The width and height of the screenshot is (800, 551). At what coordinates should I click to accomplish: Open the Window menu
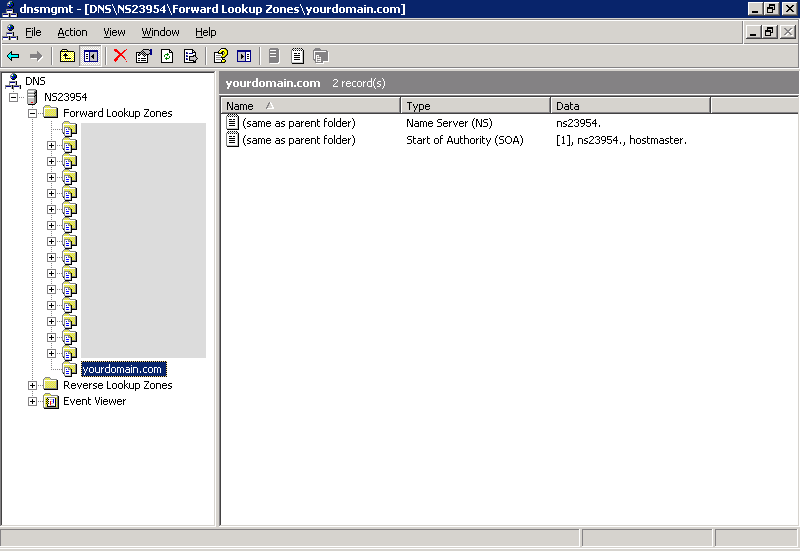pyautogui.click(x=160, y=32)
